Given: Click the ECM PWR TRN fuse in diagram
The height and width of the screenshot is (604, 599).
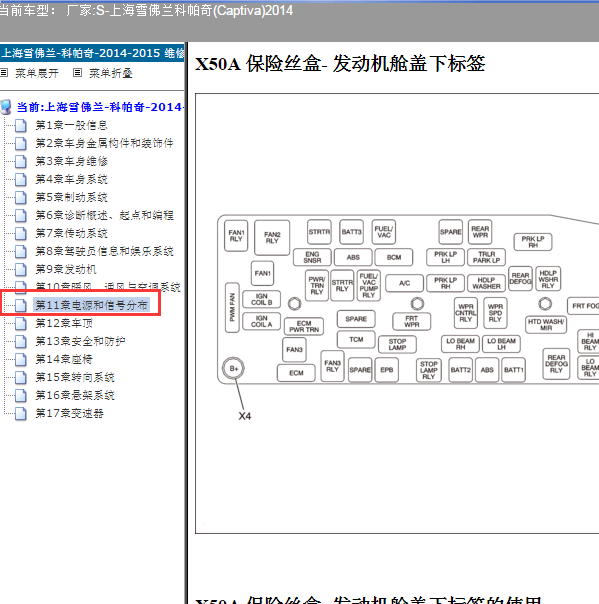Looking at the screenshot, I should point(304,326).
